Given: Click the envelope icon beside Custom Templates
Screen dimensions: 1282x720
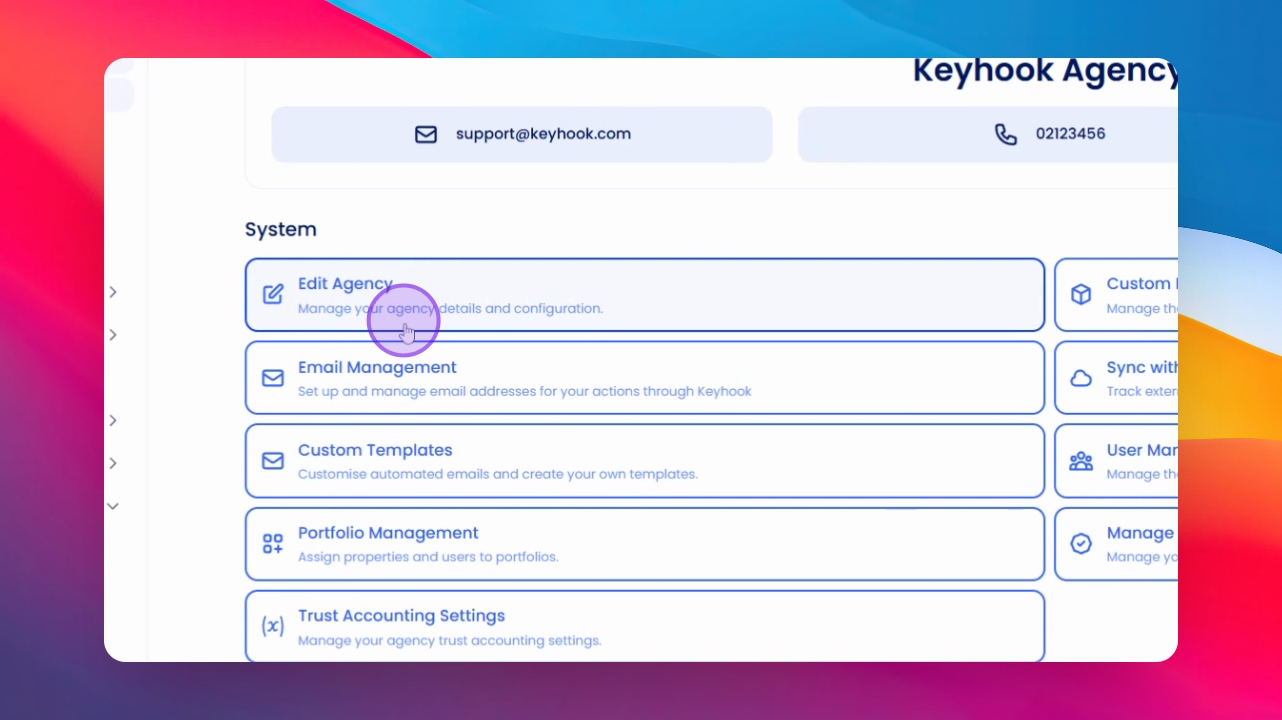Looking at the screenshot, I should tap(273, 461).
